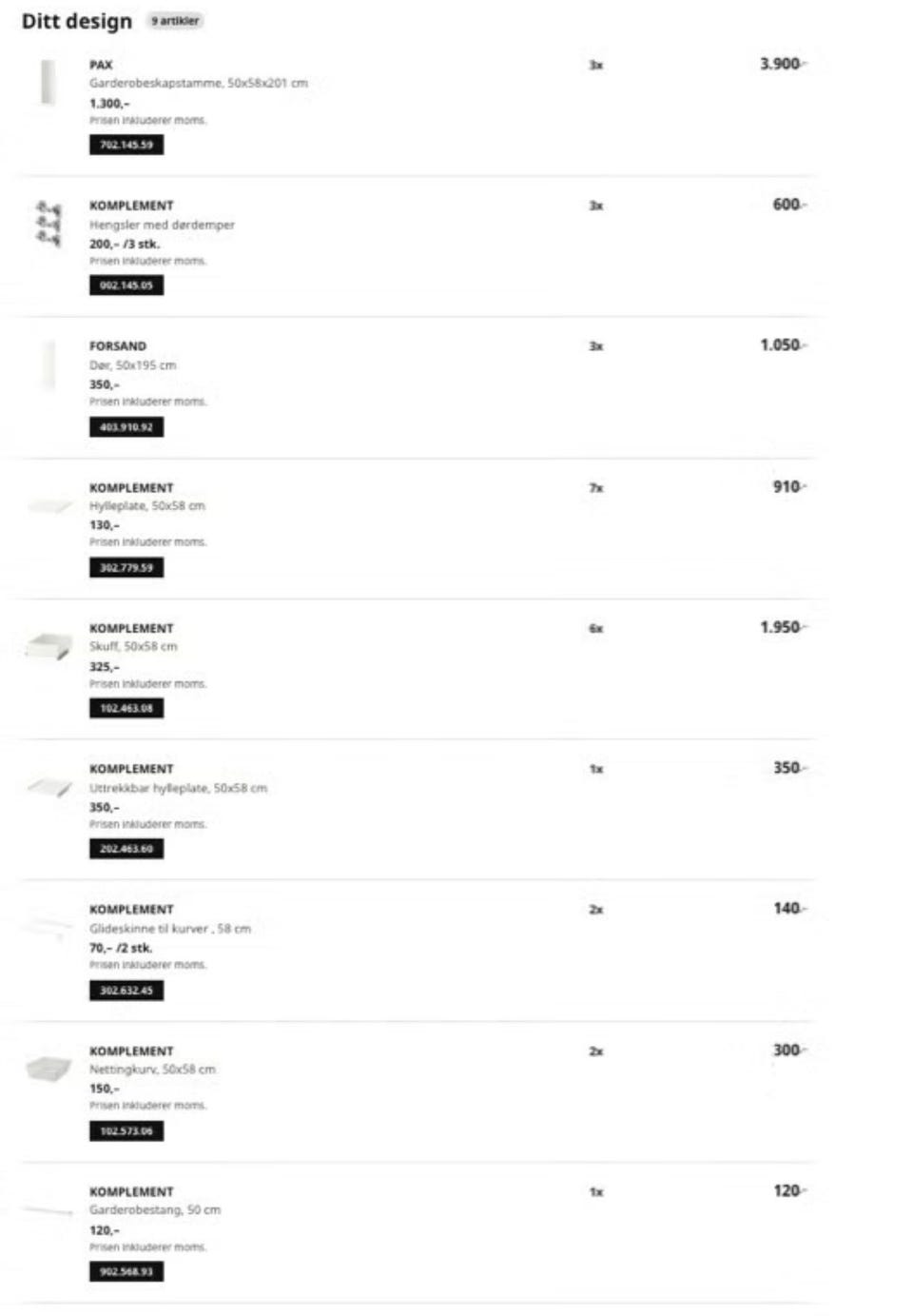Open the PAX product name link

click(101, 65)
